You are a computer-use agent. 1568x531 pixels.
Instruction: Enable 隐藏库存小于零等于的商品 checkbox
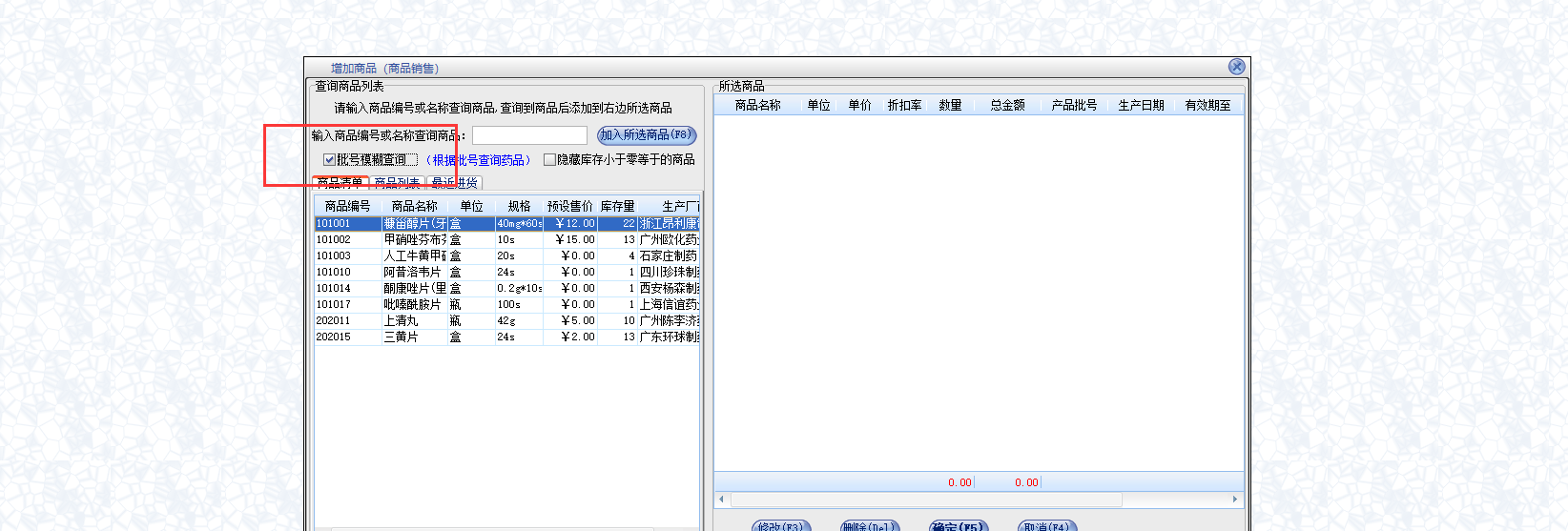point(549,160)
